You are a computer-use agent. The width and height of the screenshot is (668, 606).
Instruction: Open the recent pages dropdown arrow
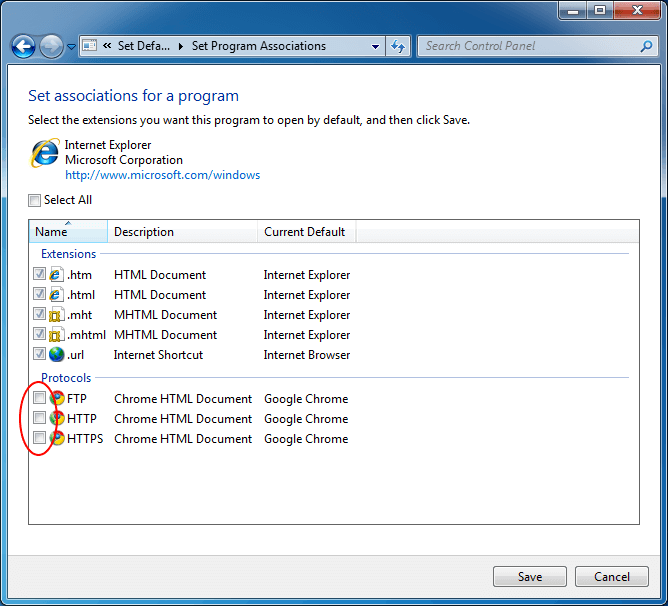coord(71,46)
